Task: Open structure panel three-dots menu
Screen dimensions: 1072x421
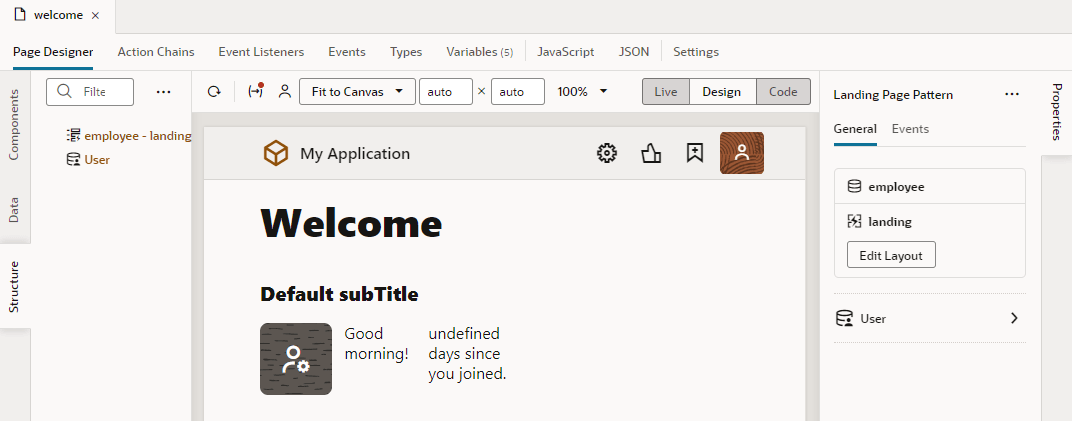Action: [x=163, y=92]
